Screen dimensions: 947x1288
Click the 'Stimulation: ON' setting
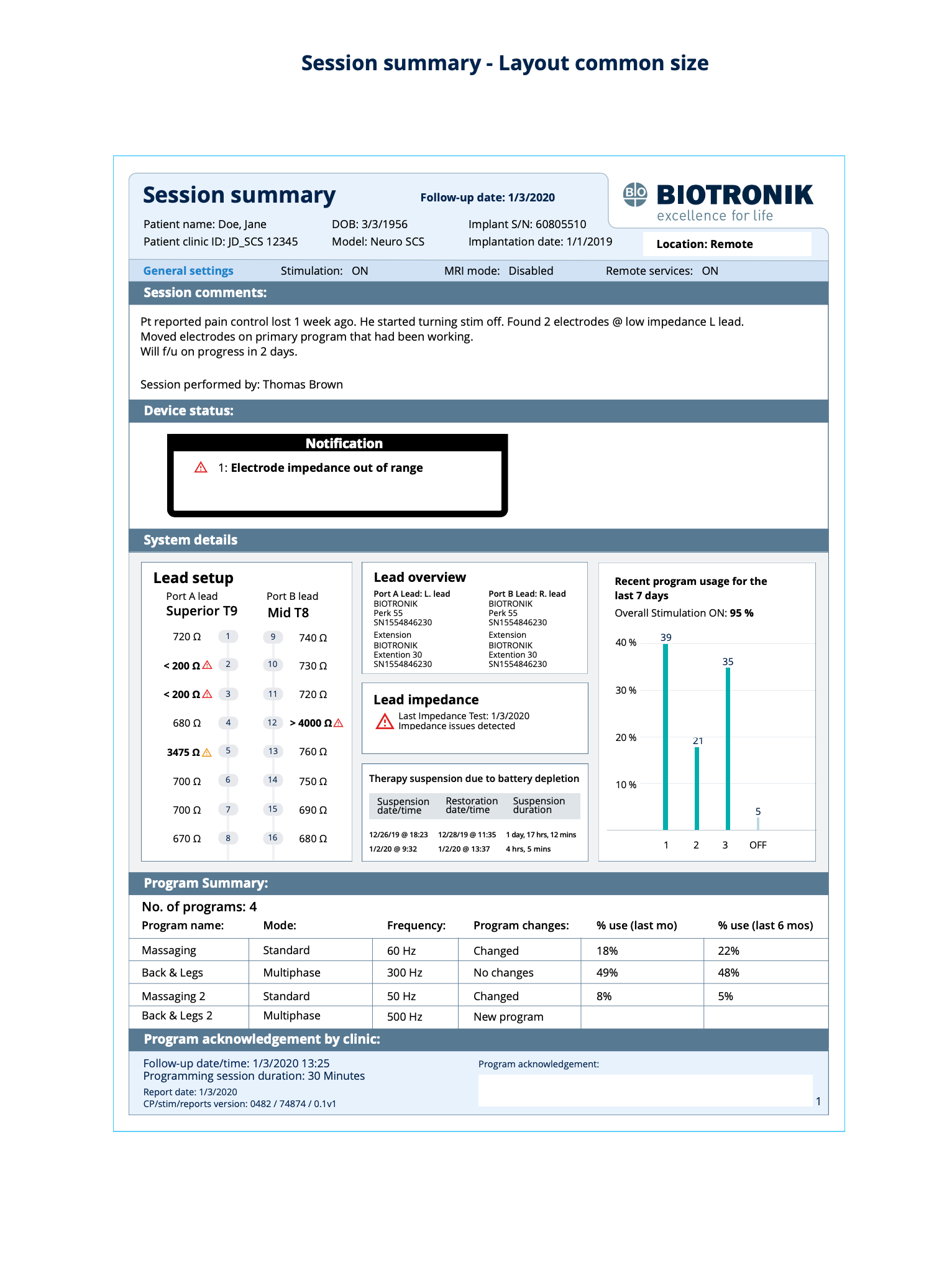click(x=324, y=271)
